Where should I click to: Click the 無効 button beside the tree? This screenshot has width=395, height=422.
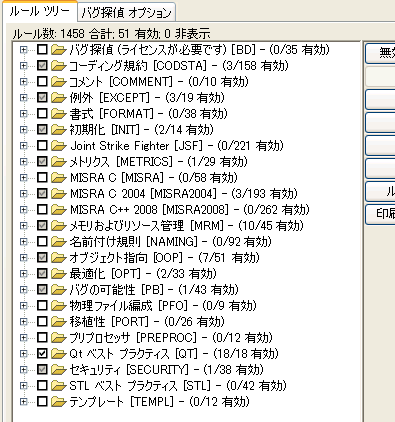click(380, 53)
